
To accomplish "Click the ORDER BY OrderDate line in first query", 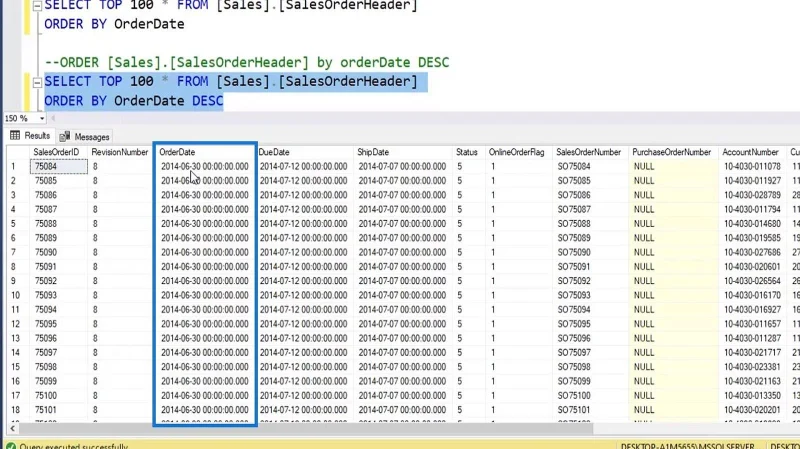I will [x=114, y=24].
